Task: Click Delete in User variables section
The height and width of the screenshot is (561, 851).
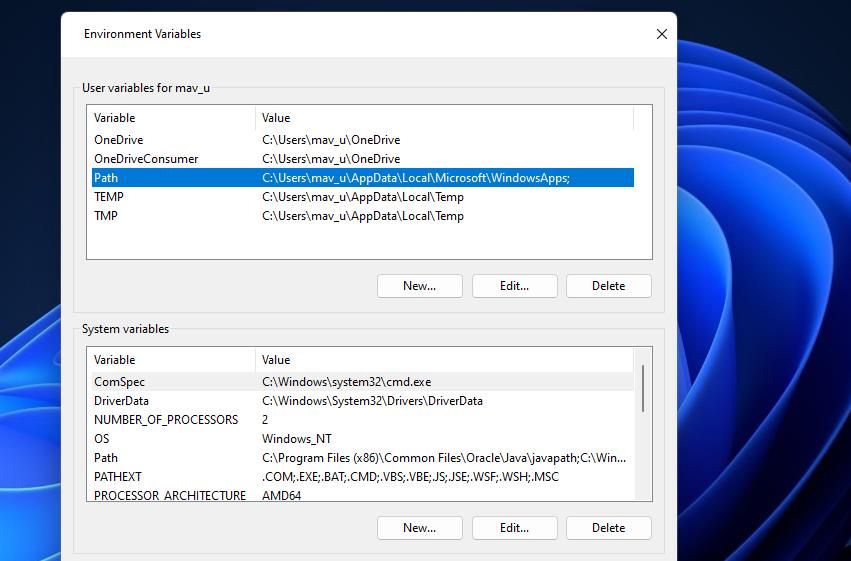Action: (608, 286)
